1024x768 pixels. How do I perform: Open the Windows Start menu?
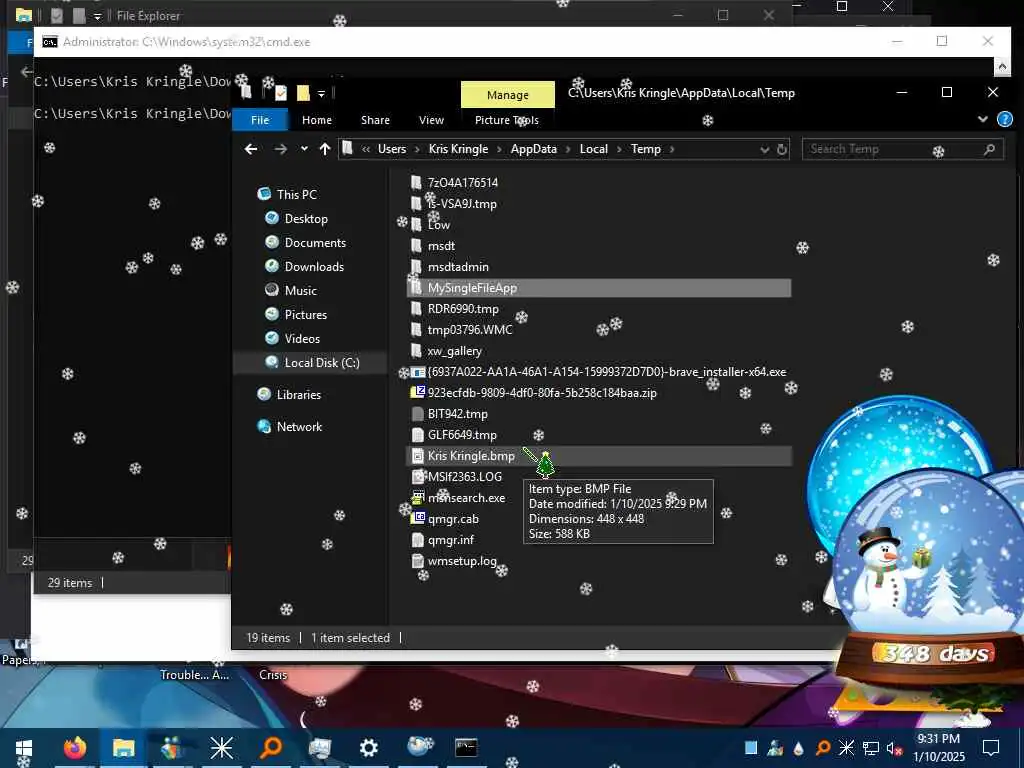click(24, 748)
